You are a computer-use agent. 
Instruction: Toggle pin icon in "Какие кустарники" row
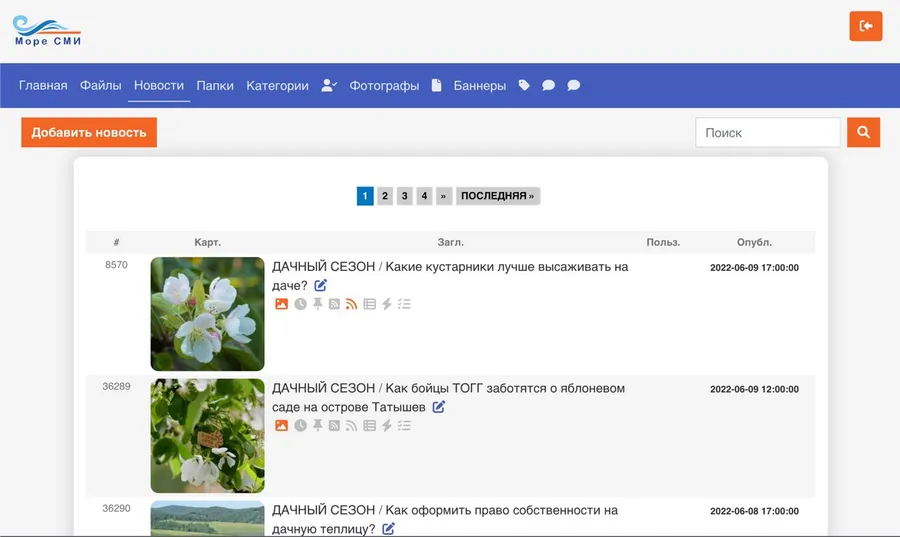(317, 304)
